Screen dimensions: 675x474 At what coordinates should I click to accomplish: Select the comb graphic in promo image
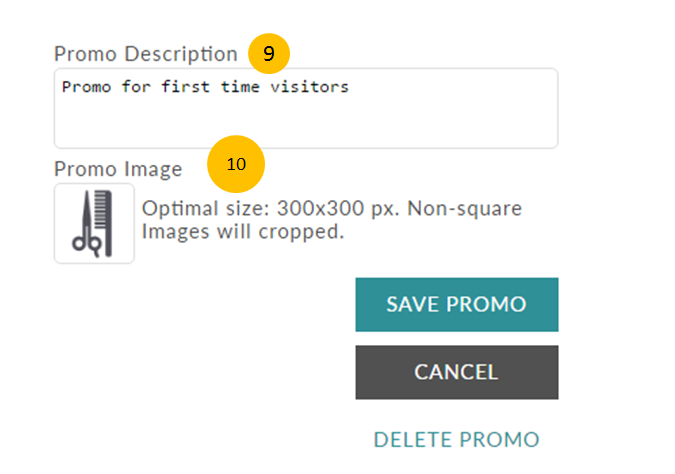(x=104, y=223)
